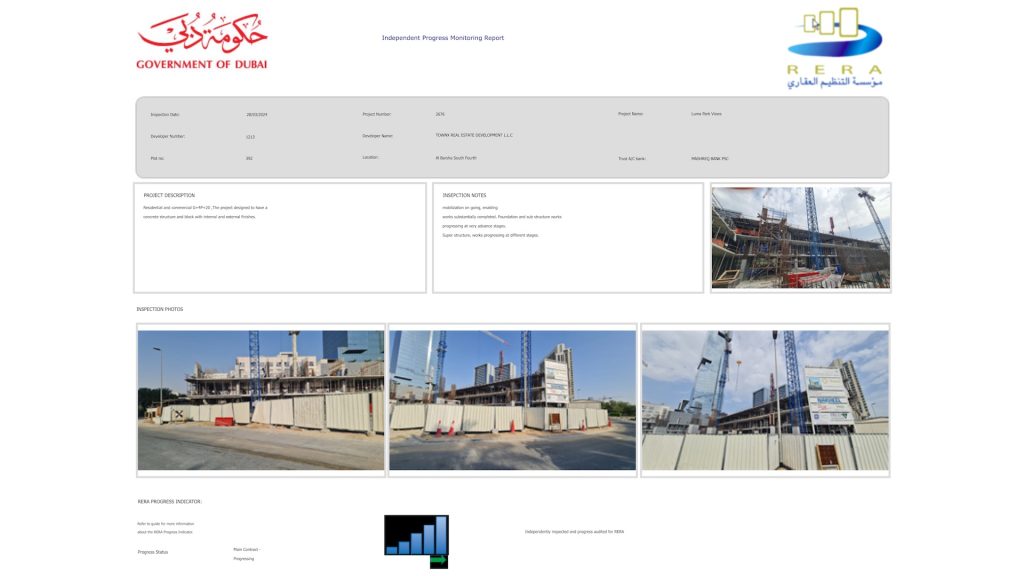Click the RERA Progress Indicator heading

170,501
